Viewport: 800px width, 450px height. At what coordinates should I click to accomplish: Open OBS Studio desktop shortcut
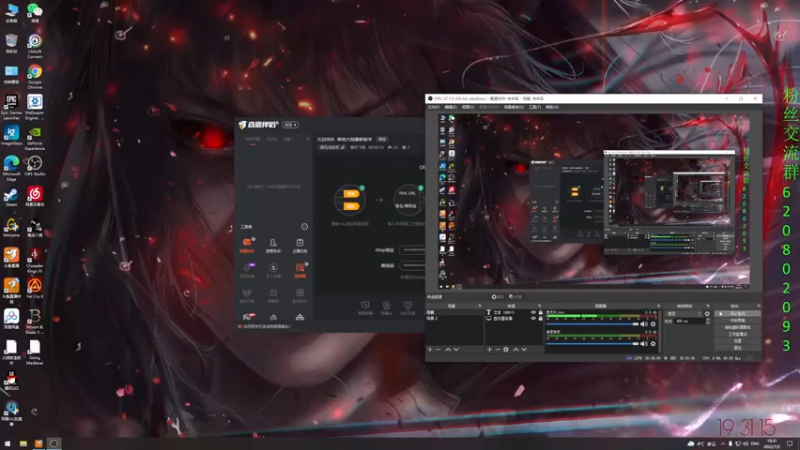click(x=35, y=166)
